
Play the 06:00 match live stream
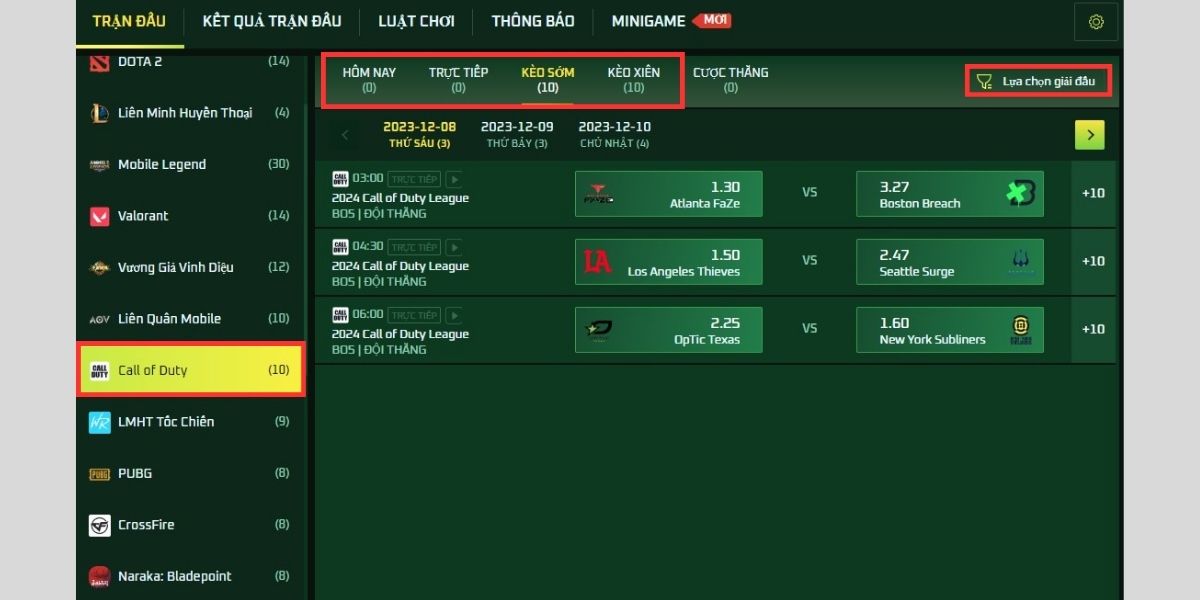[454, 315]
